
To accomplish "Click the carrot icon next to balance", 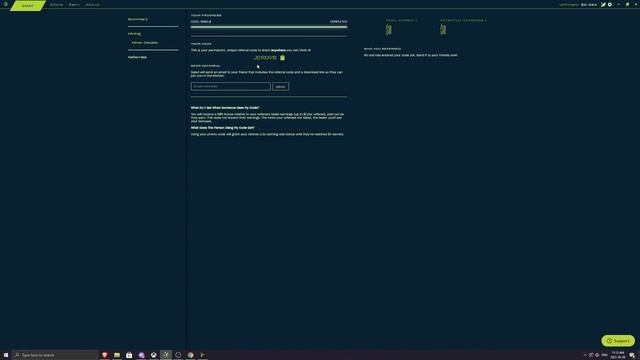I will click(x=603, y=4).
